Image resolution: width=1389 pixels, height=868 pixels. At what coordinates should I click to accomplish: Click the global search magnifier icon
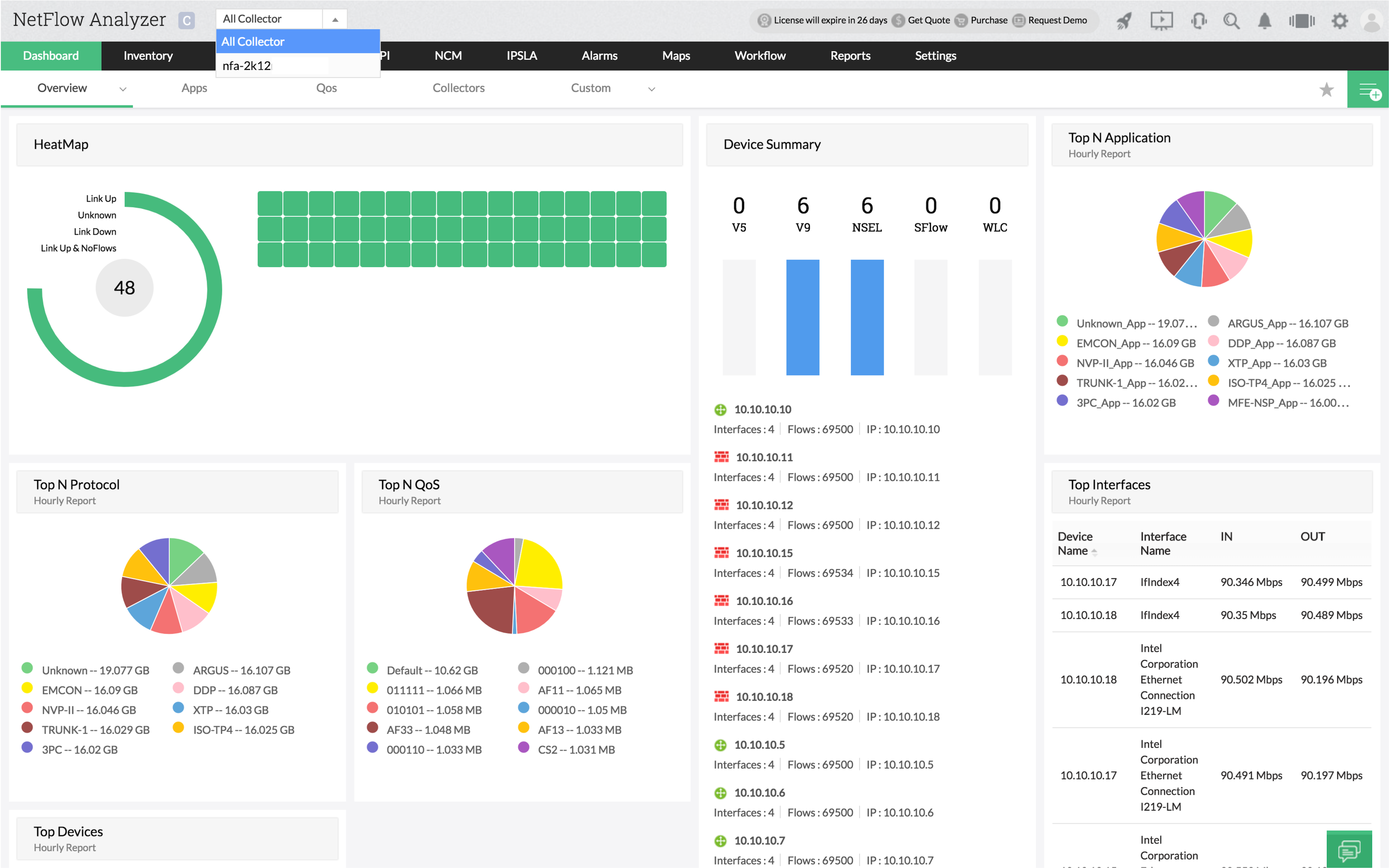click(1231, 20)
